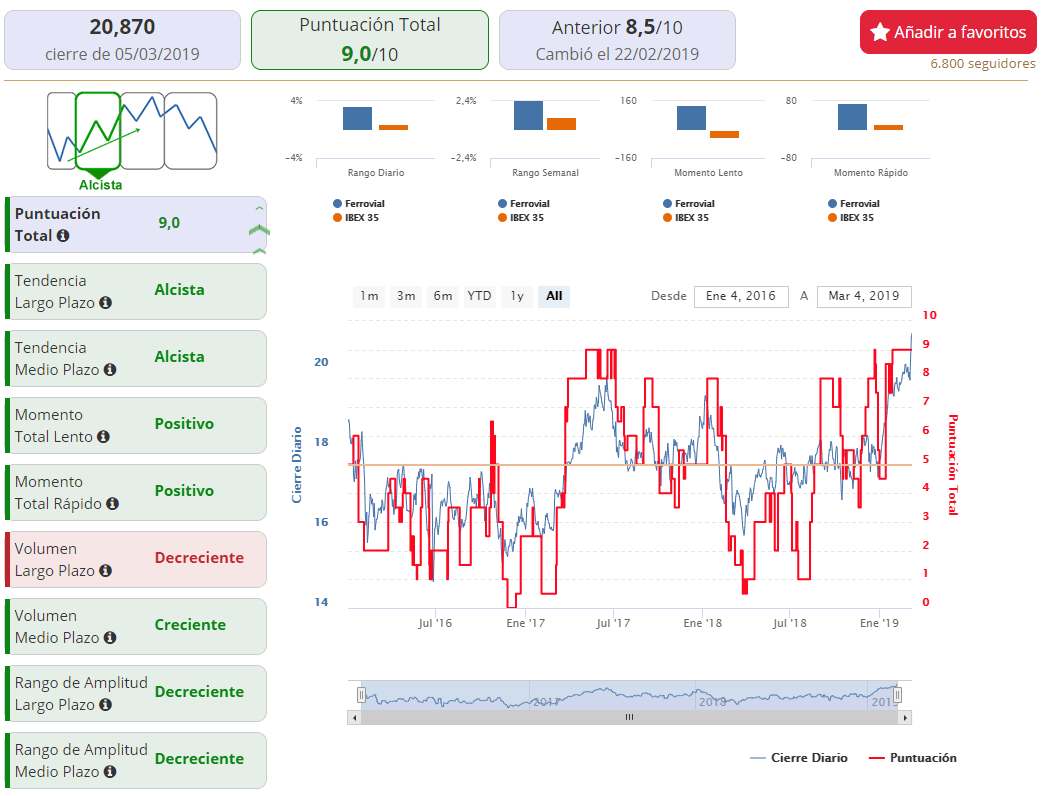Viewport: 1043px width, 796px height.
Task: Select the All time range
Action: [x=554, y=296]
